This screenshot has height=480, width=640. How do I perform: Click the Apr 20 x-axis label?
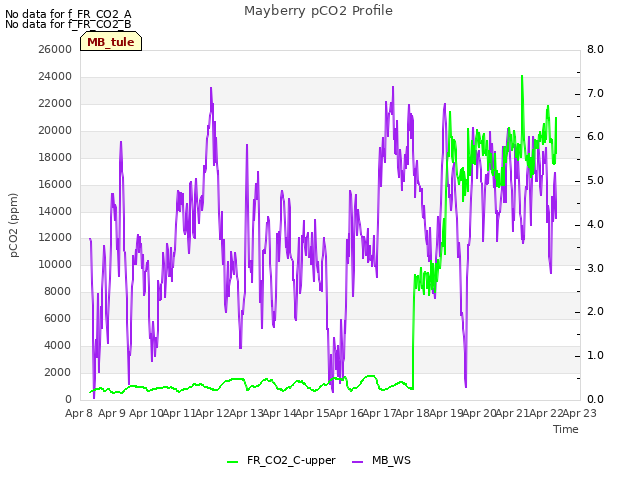[479, 413]
